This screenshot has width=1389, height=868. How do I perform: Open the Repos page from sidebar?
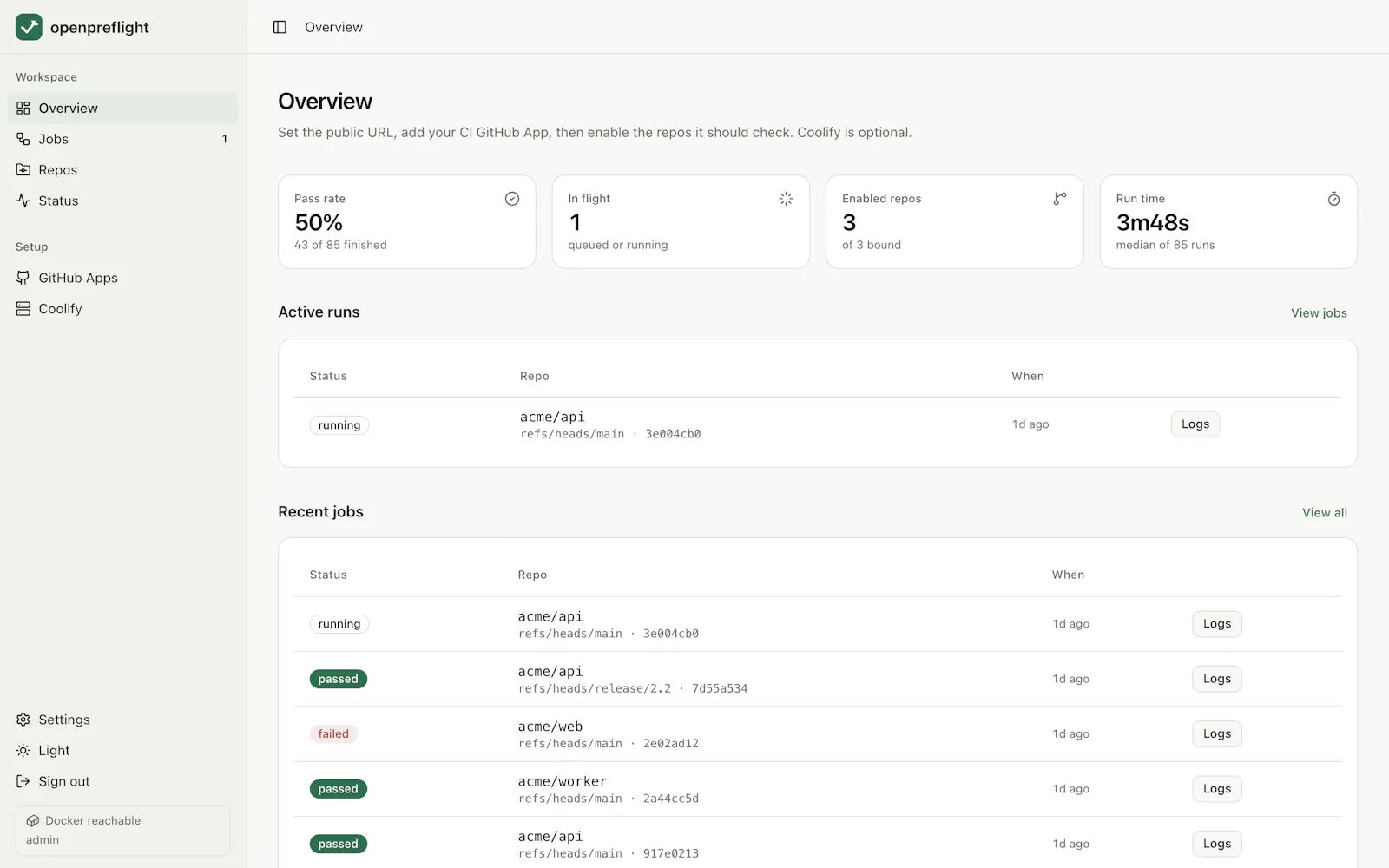click(x=122, y=170)
